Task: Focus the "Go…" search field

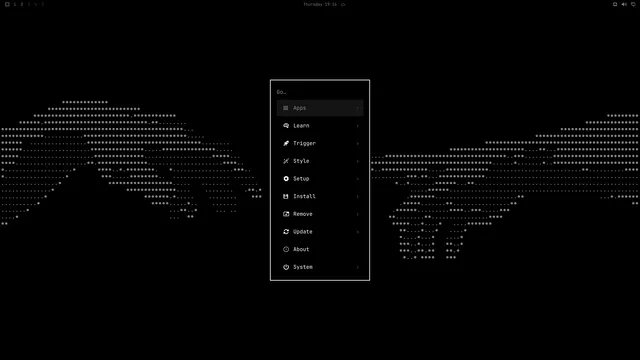Action: point(320,92)
